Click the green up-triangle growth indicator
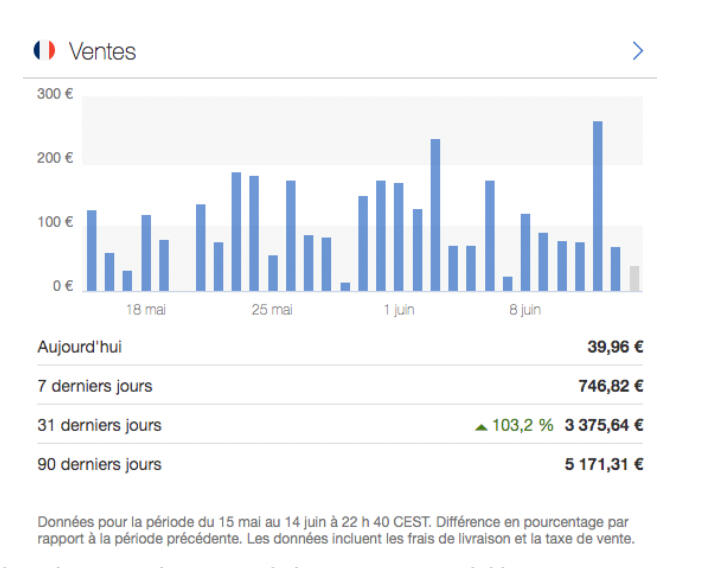 pos(481,426)
